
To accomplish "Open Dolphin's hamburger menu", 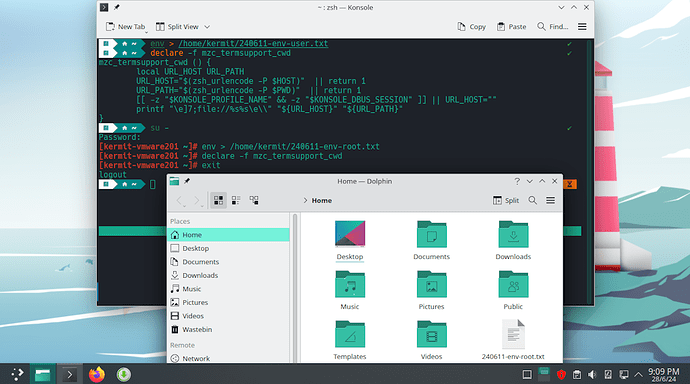I will 551,201.
